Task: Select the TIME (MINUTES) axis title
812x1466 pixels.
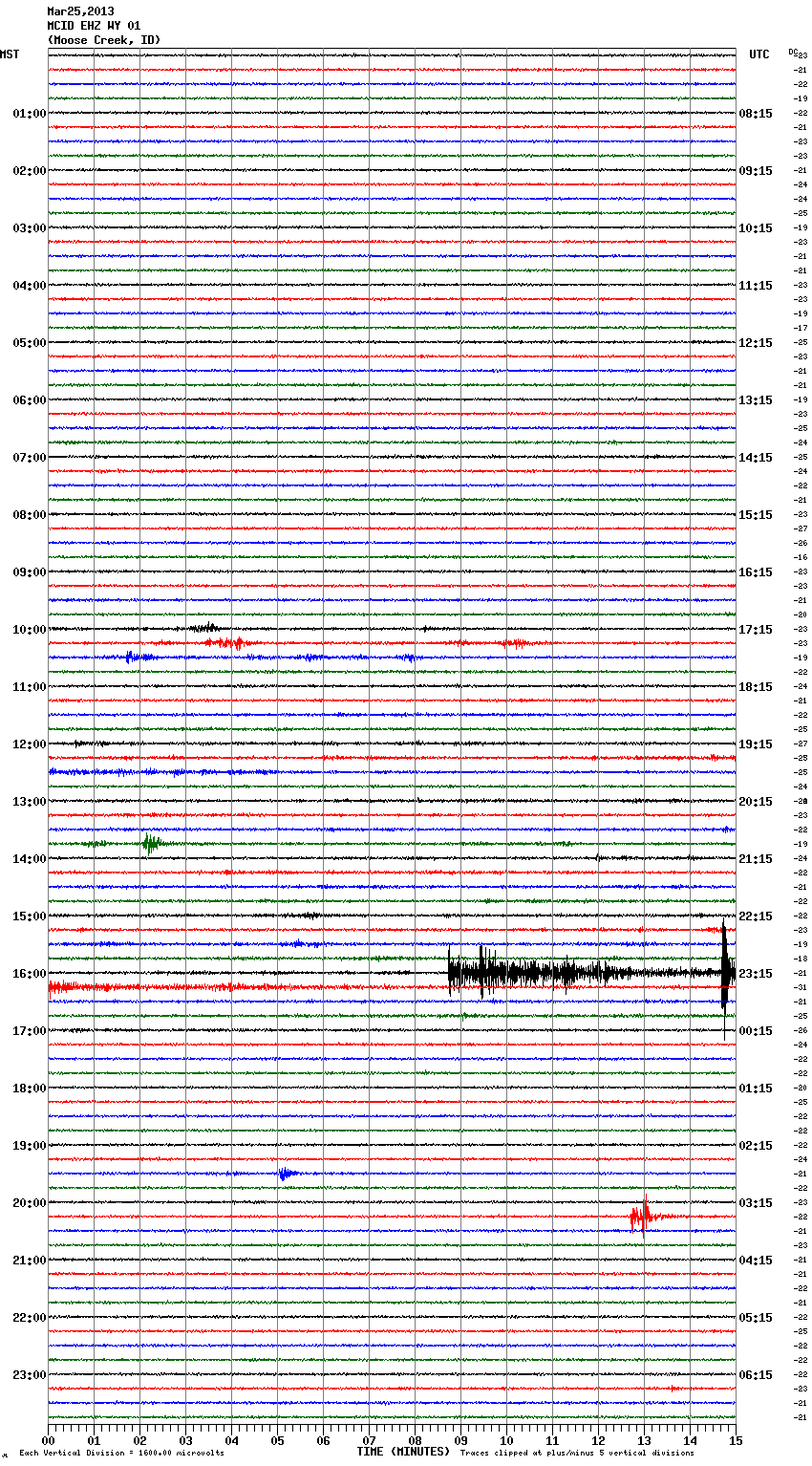Action: pos(403,1452)
